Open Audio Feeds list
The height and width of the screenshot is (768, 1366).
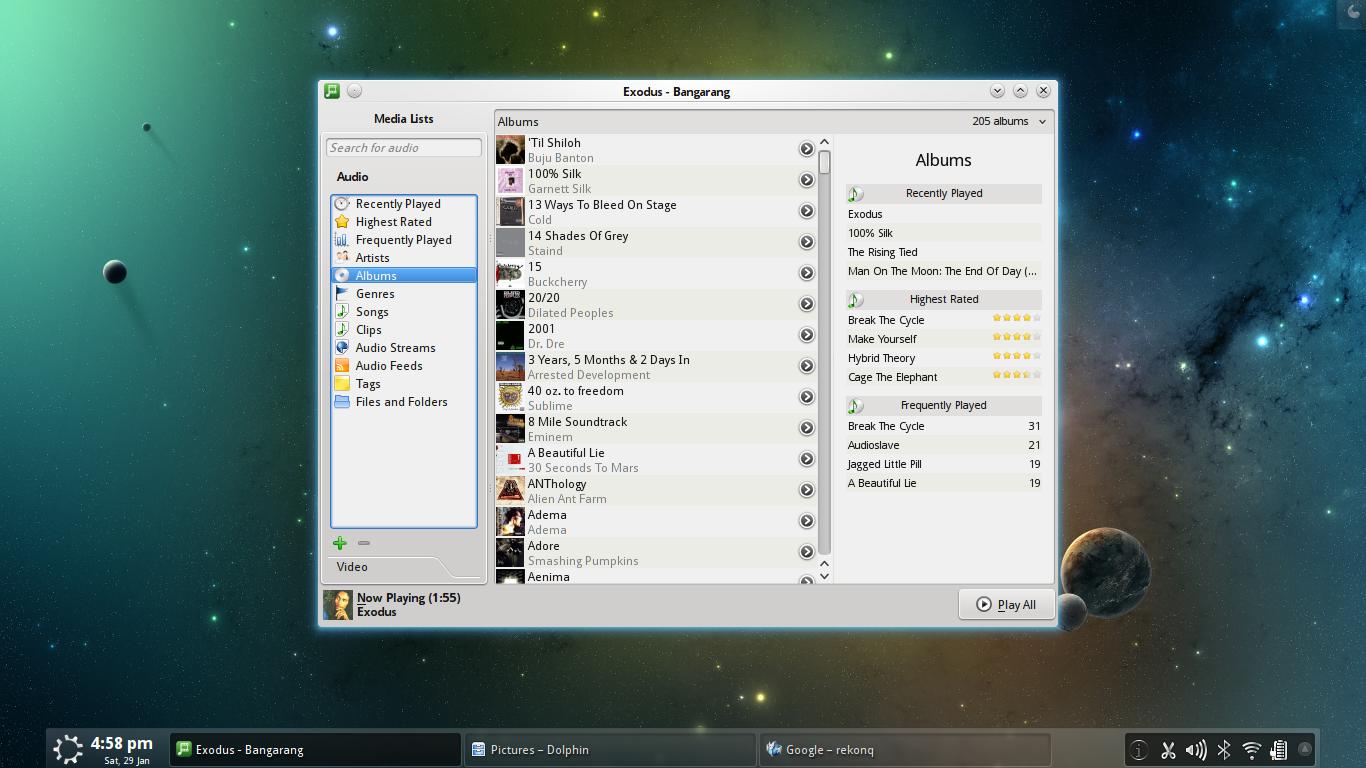[404, 366]
